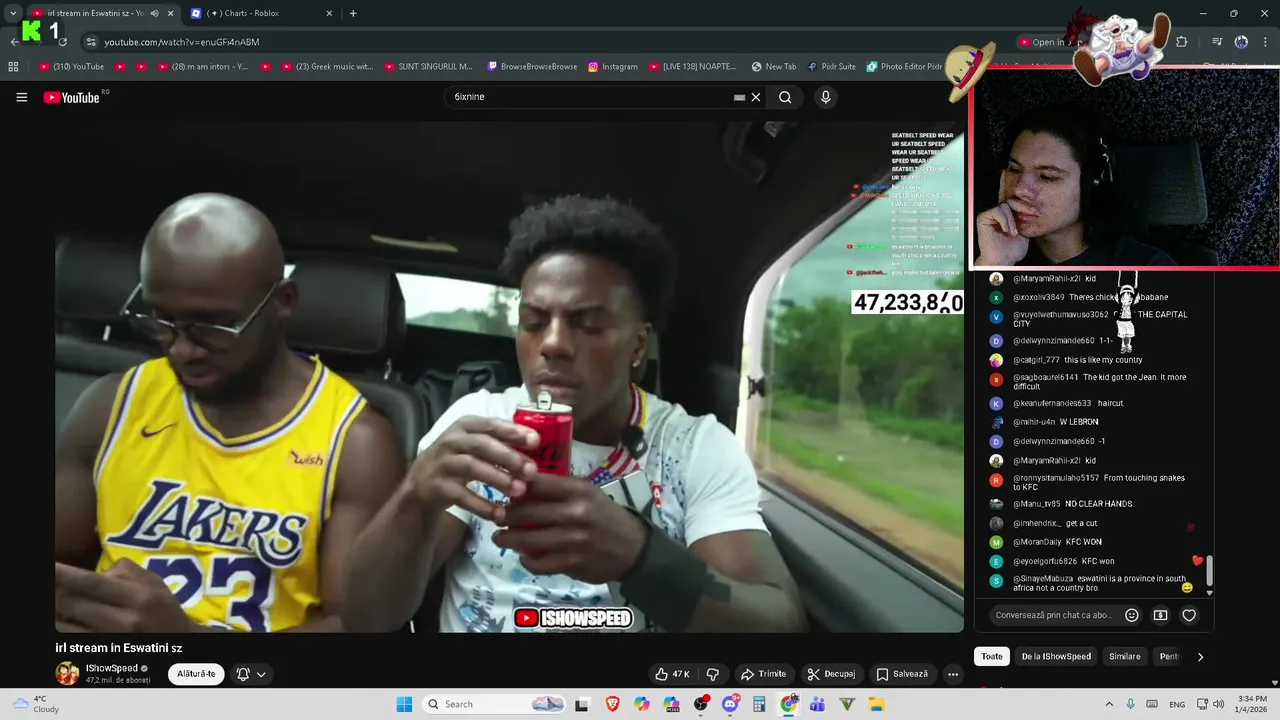Open the New Tab bookmark

click(774, 67)
